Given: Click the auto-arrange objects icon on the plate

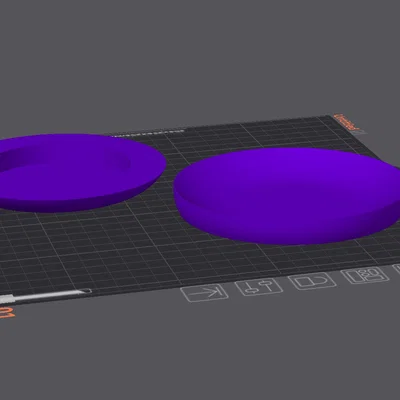Looking at the screenshot, I should pos(365,275).
